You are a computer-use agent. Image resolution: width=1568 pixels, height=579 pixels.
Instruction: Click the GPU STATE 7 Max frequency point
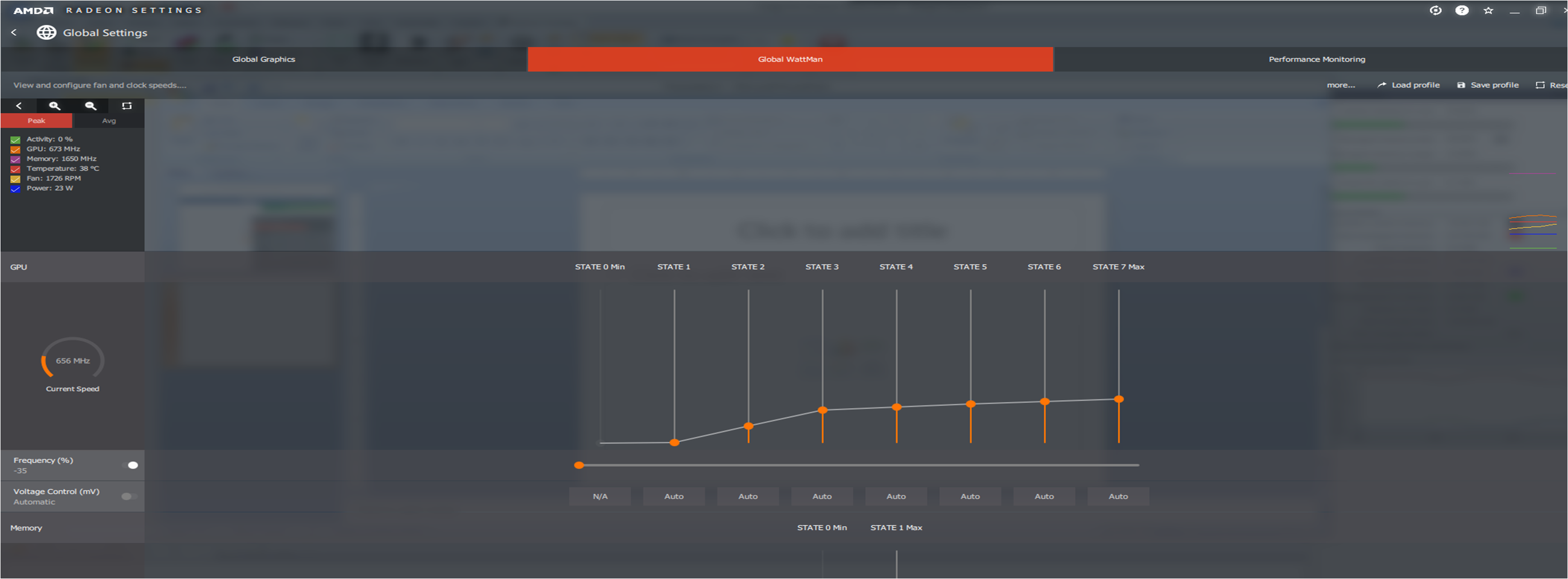point(1118,400)
